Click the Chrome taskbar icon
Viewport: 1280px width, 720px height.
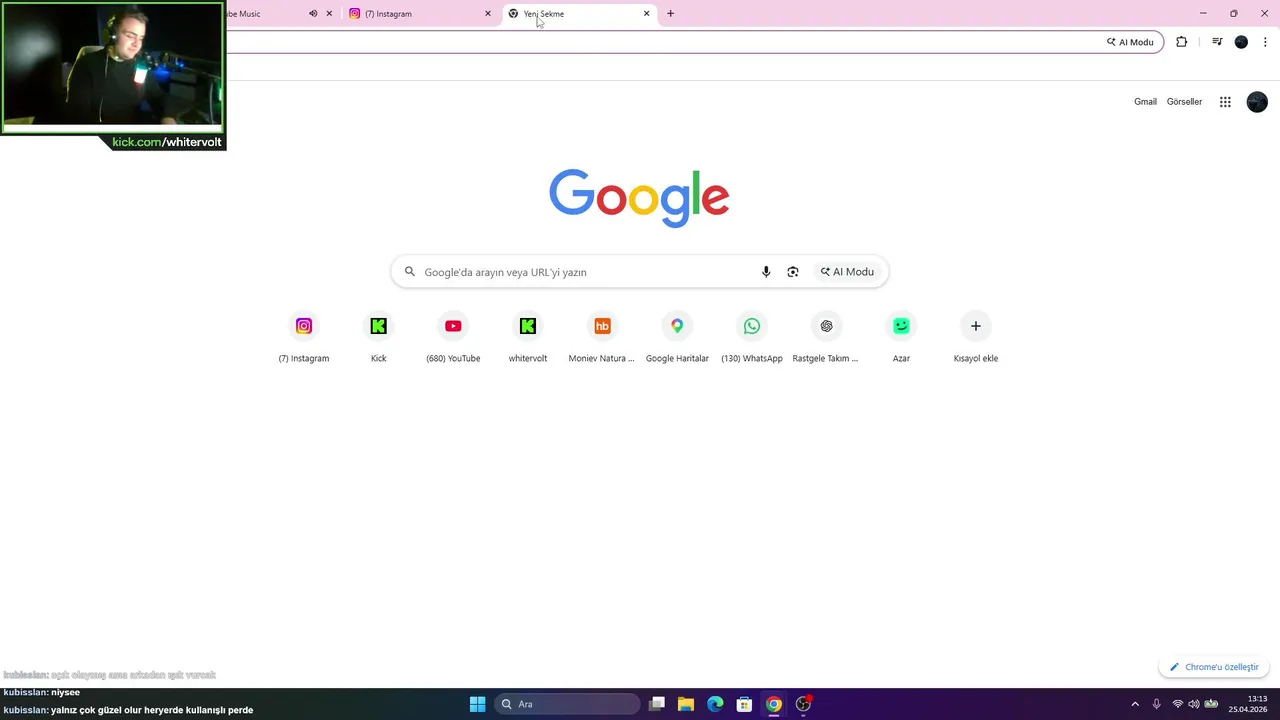point(773,704)
